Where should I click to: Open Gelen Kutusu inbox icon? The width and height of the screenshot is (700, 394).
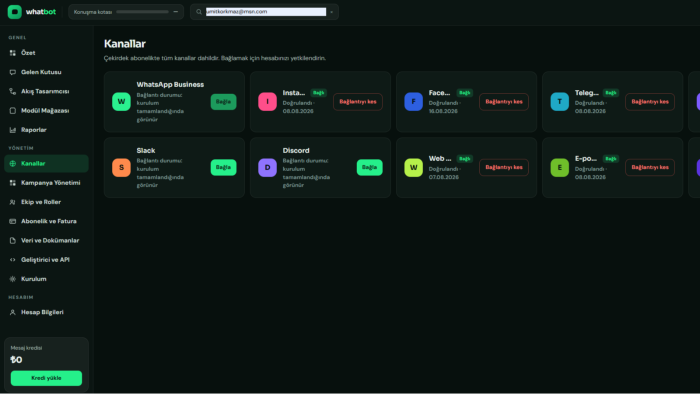12,72
